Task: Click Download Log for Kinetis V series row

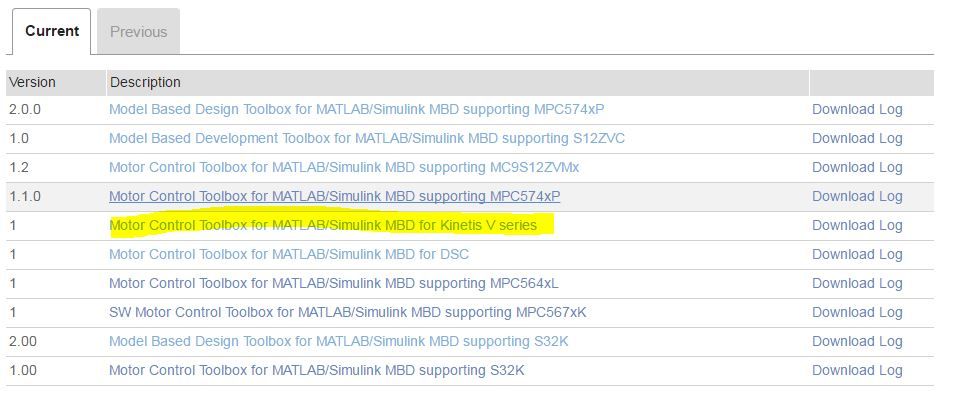Action: pos(857,225)
